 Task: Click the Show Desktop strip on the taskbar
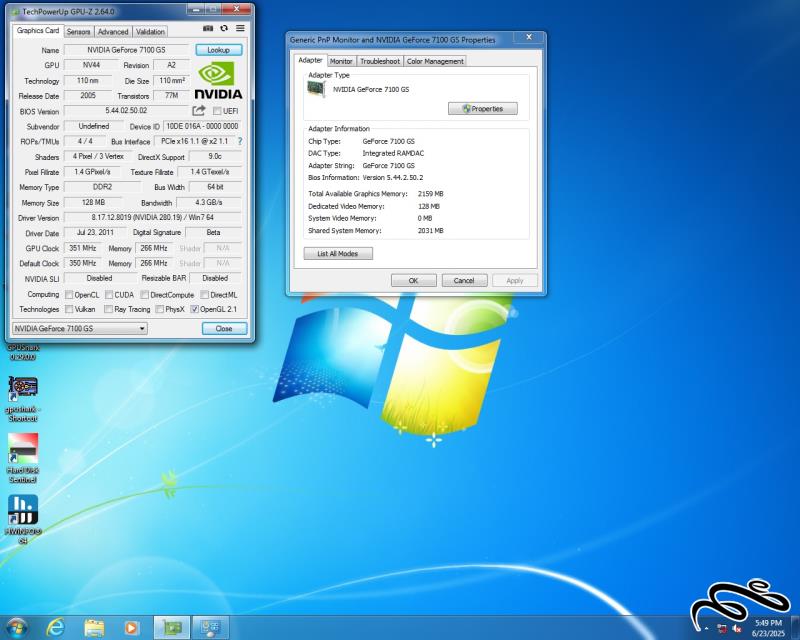tap(795, 627)
